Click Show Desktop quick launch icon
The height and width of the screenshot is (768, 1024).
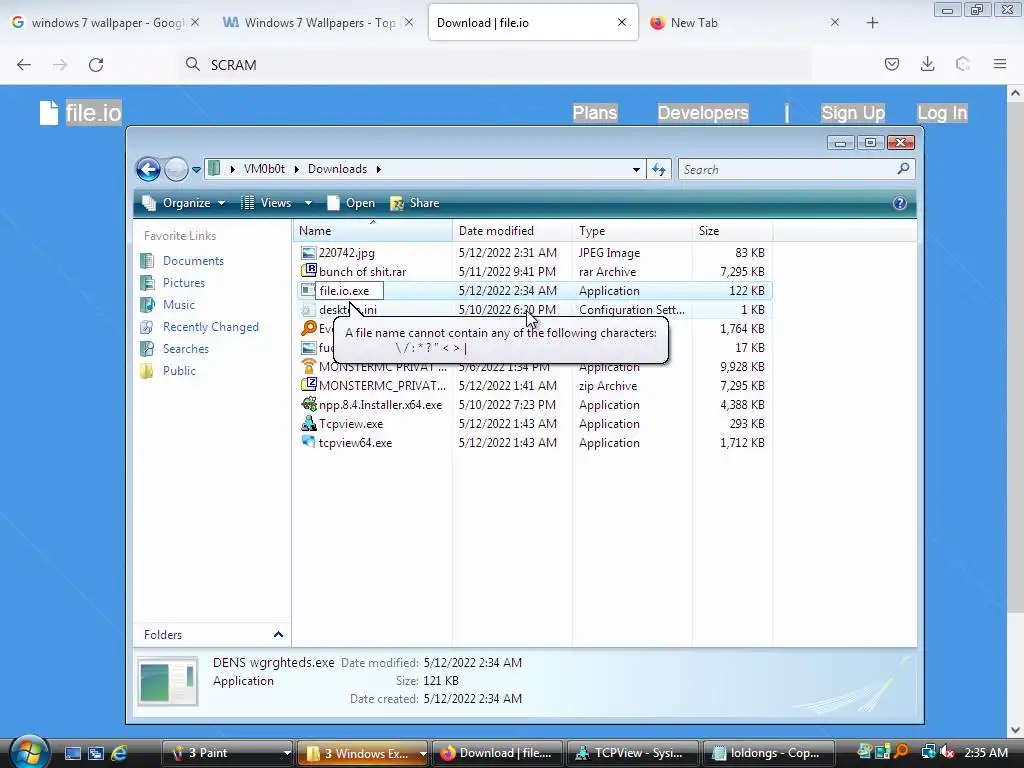(73, 754)
